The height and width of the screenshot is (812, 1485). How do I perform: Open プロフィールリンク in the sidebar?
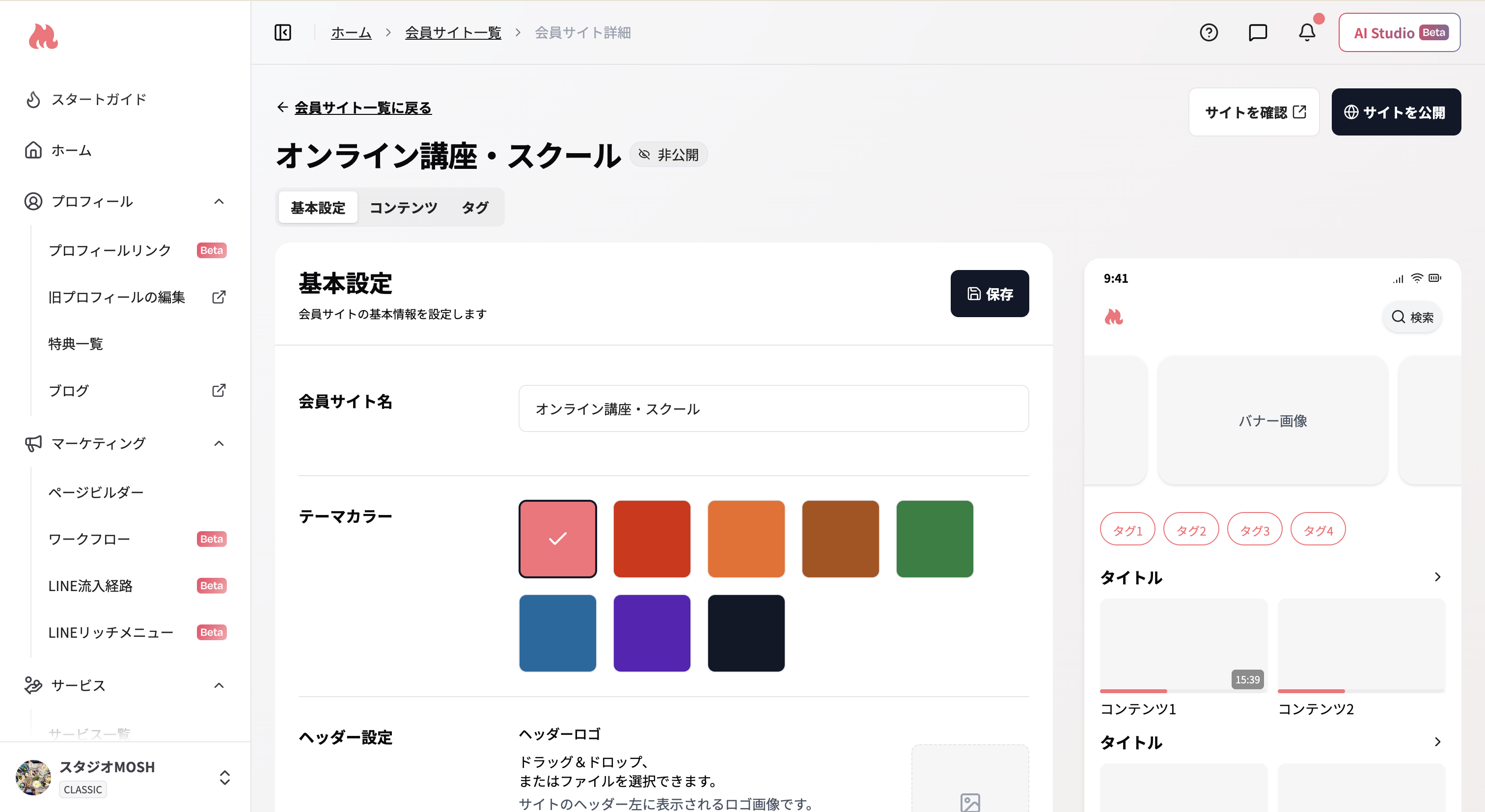[x=110, y=250]
